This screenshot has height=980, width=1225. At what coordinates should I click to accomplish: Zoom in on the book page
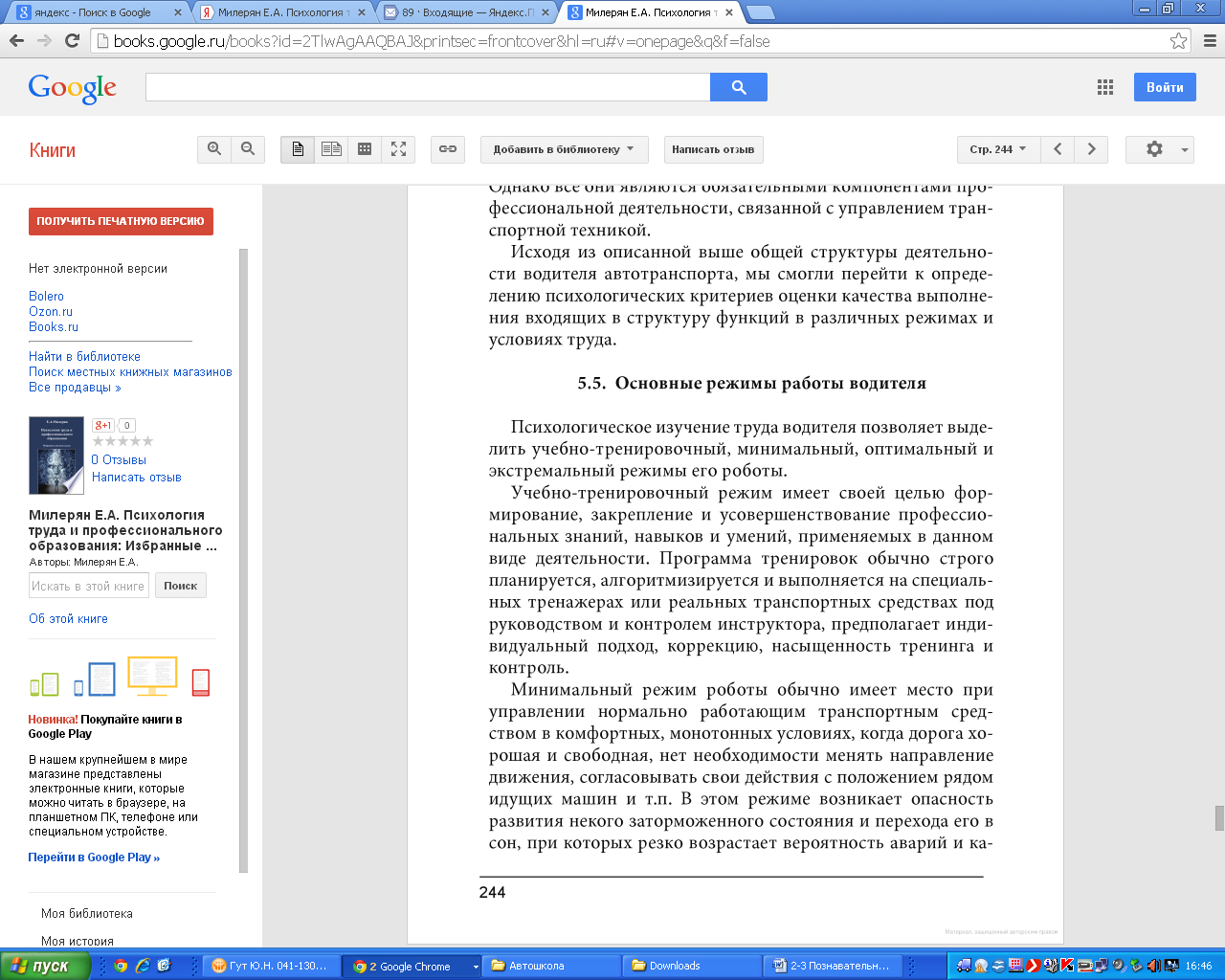[x=214, y=149]
